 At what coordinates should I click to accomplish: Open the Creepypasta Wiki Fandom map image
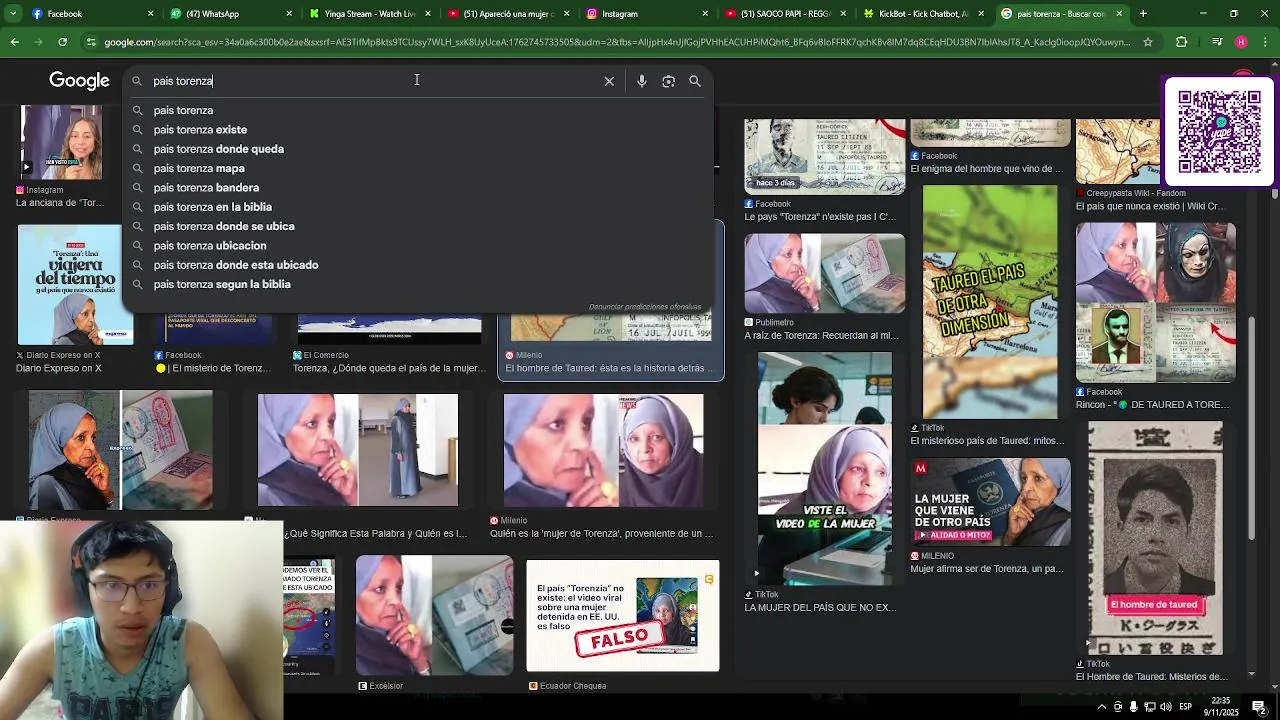click(1118, 151)
